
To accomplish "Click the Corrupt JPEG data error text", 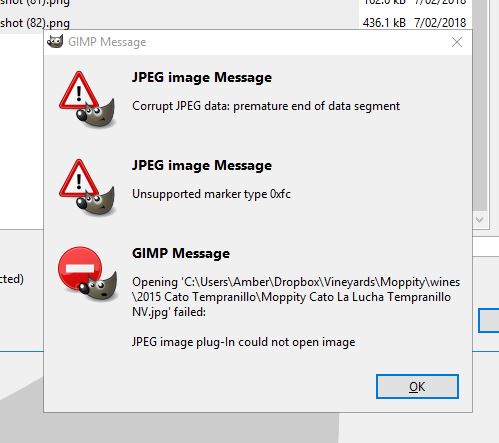I will tap(266, 106).
